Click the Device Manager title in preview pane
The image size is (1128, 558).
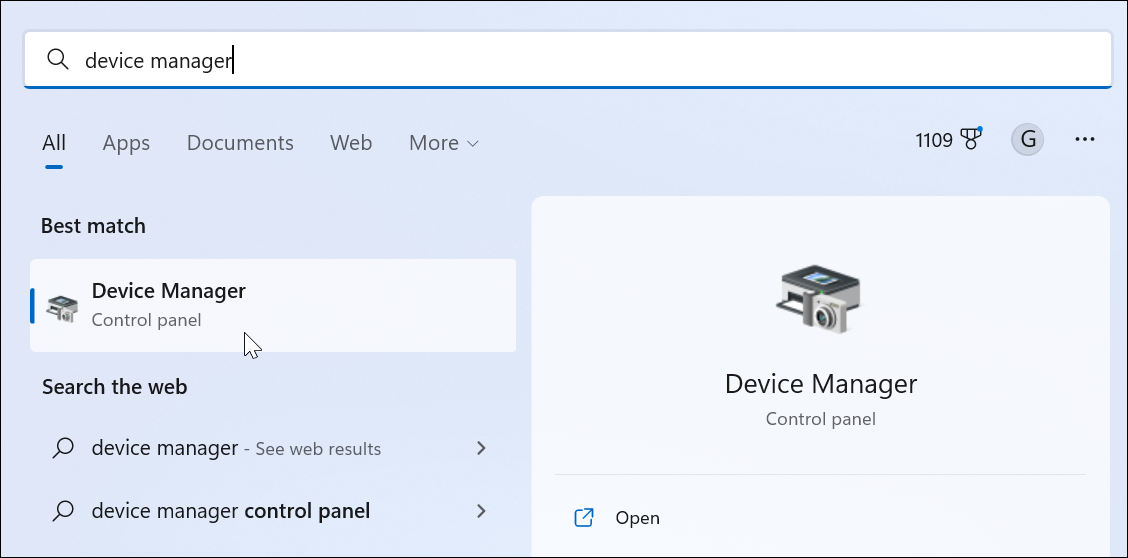coord(821,383)
